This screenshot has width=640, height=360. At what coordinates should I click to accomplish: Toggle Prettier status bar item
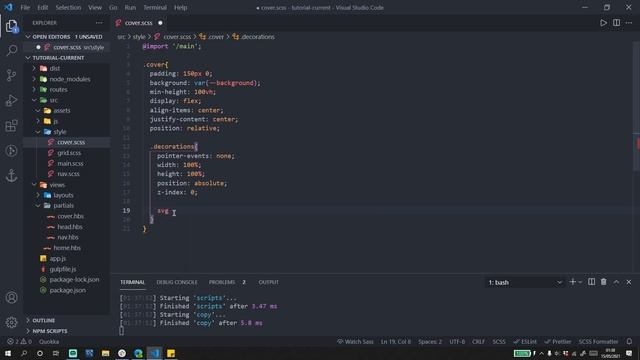[558, 342]
